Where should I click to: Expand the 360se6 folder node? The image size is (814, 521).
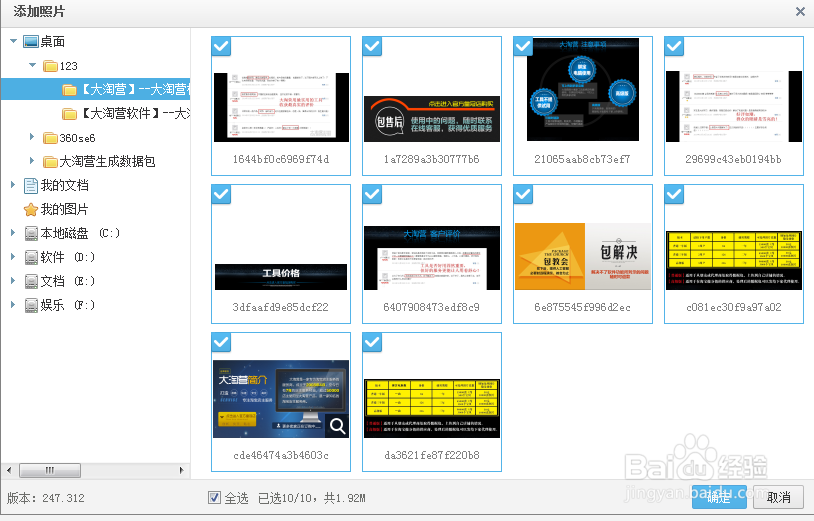tap(32, 137)
